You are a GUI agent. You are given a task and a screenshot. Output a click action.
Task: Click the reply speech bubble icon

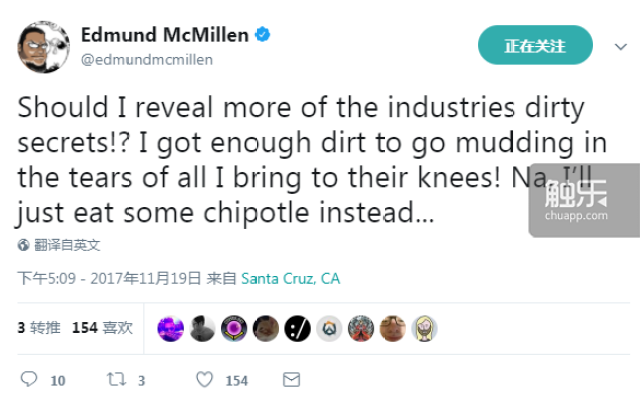(29, 380)
